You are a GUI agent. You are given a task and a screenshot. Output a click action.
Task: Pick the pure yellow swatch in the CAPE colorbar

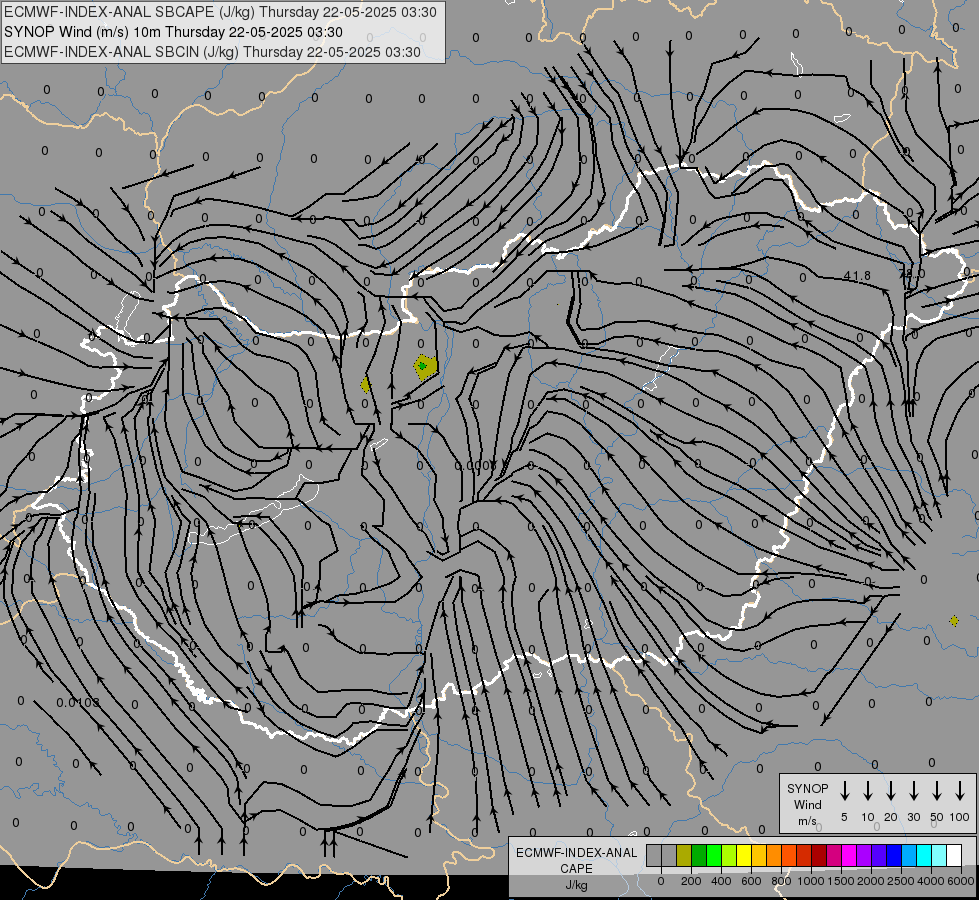pos(744,855)
